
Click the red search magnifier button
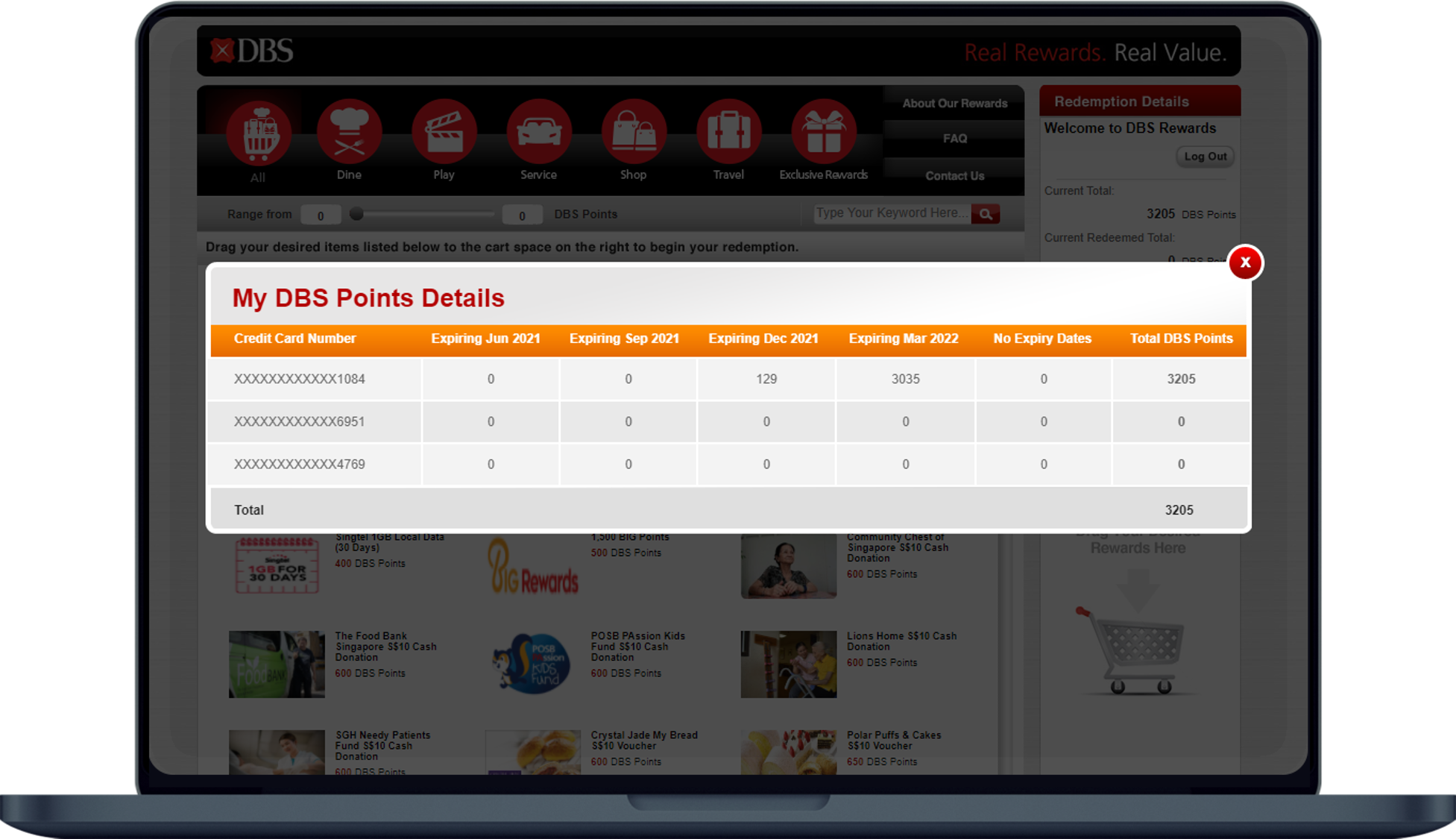tap(986, 214)
